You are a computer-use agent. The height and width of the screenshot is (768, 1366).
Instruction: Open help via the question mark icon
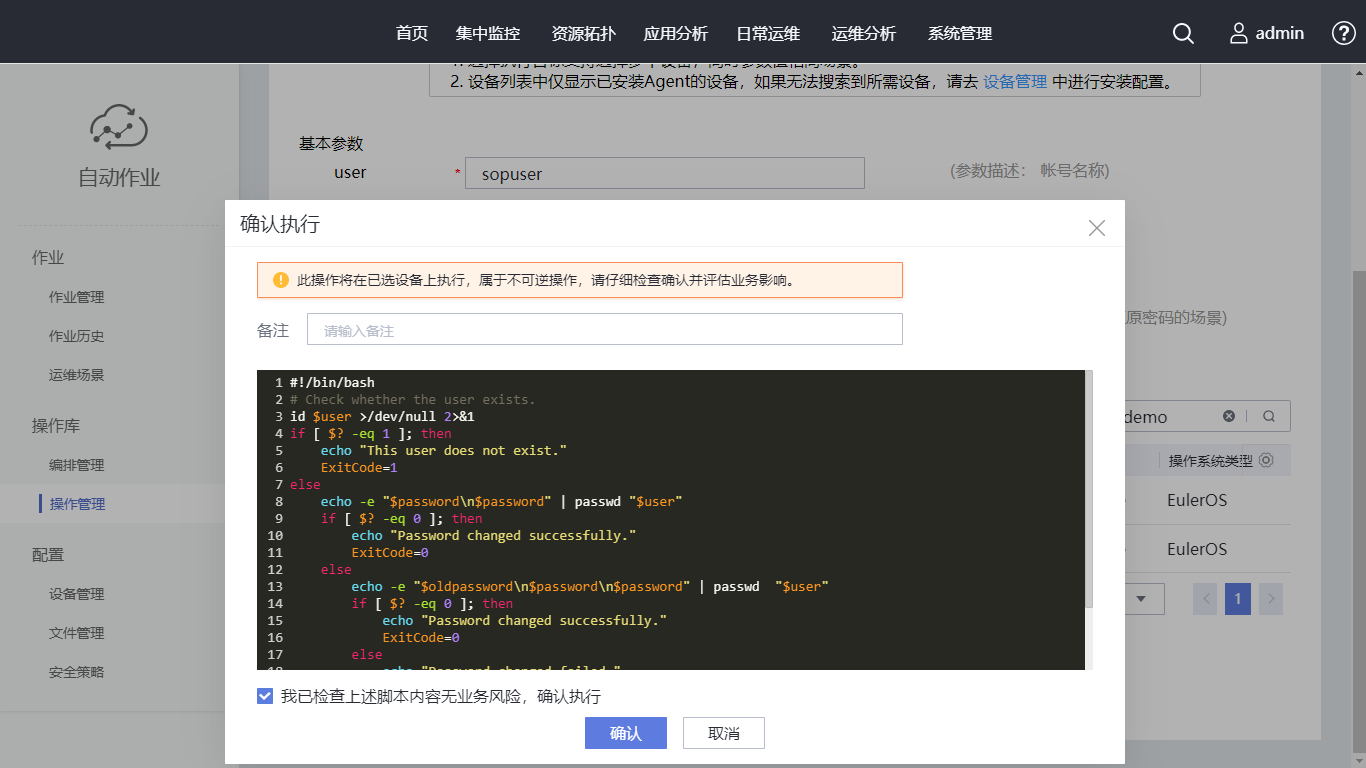click(1344, 33)
